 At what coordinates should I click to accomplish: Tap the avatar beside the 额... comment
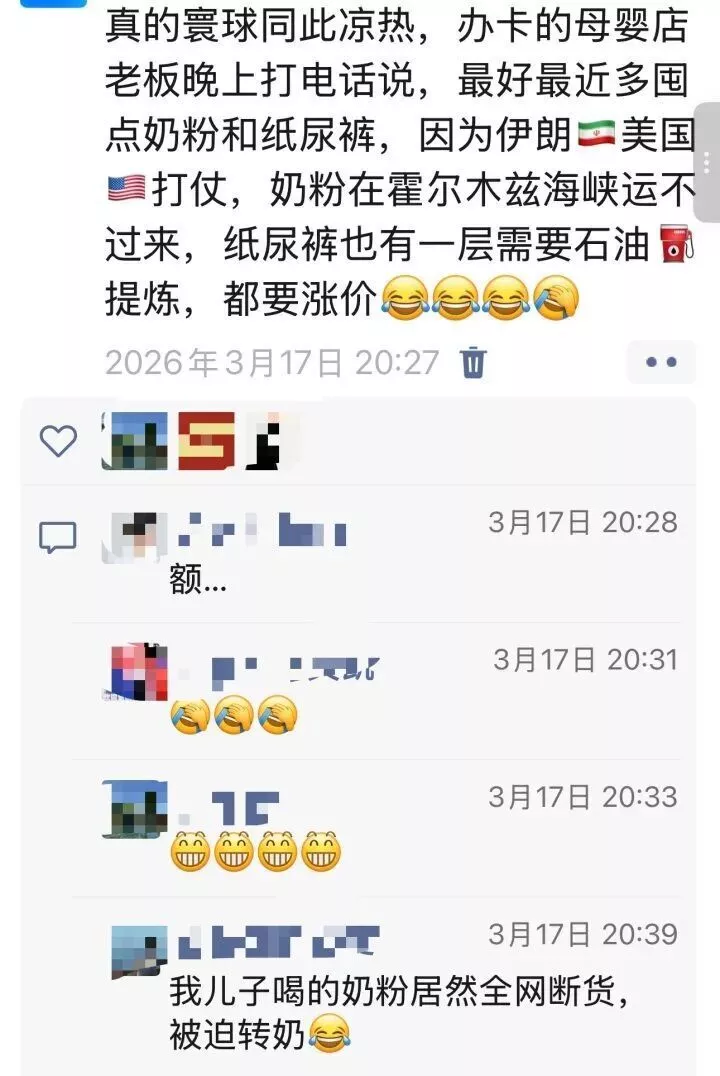(x=135, y=537)
